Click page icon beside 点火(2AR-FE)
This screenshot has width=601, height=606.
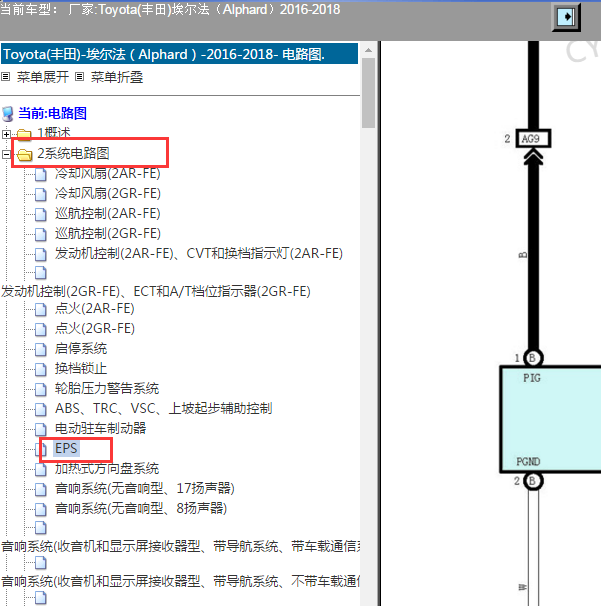click(41, 309)
